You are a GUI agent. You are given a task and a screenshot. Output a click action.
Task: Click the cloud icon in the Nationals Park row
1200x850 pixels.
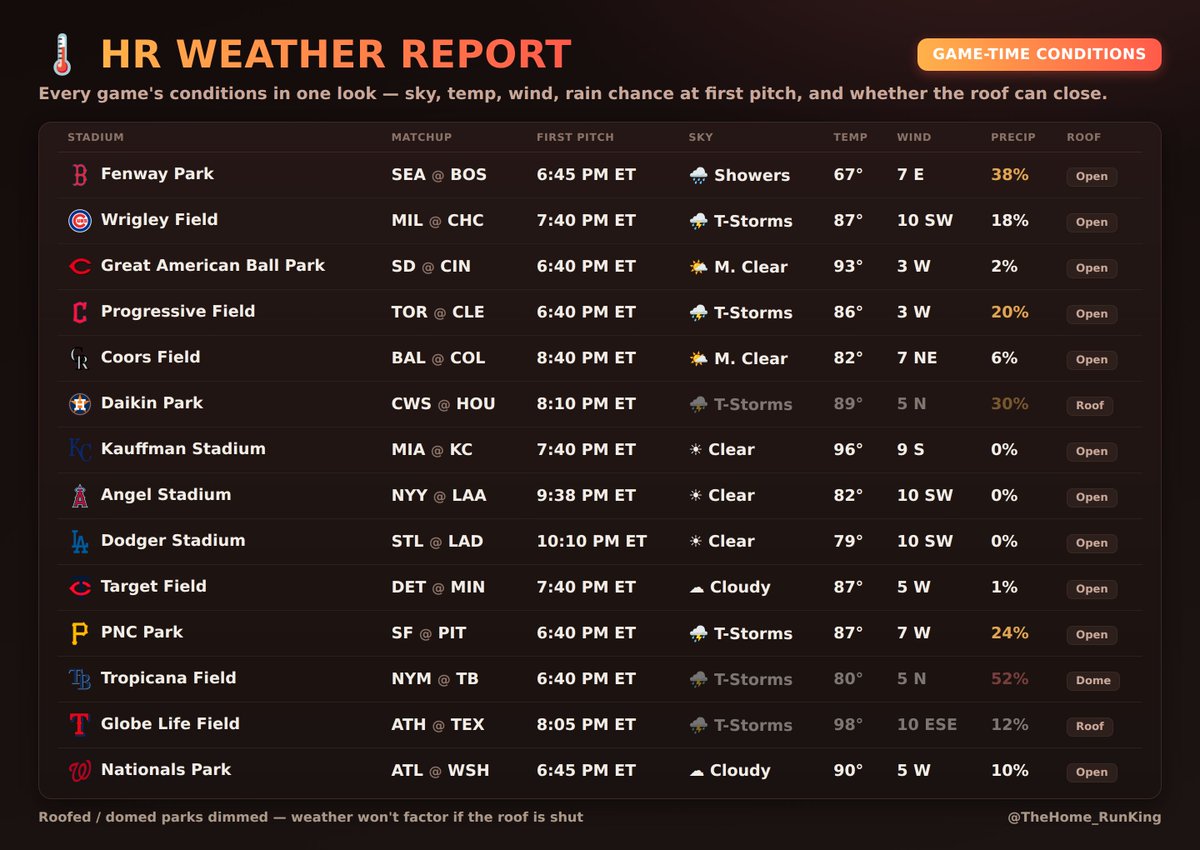click(x=697, y=771)
